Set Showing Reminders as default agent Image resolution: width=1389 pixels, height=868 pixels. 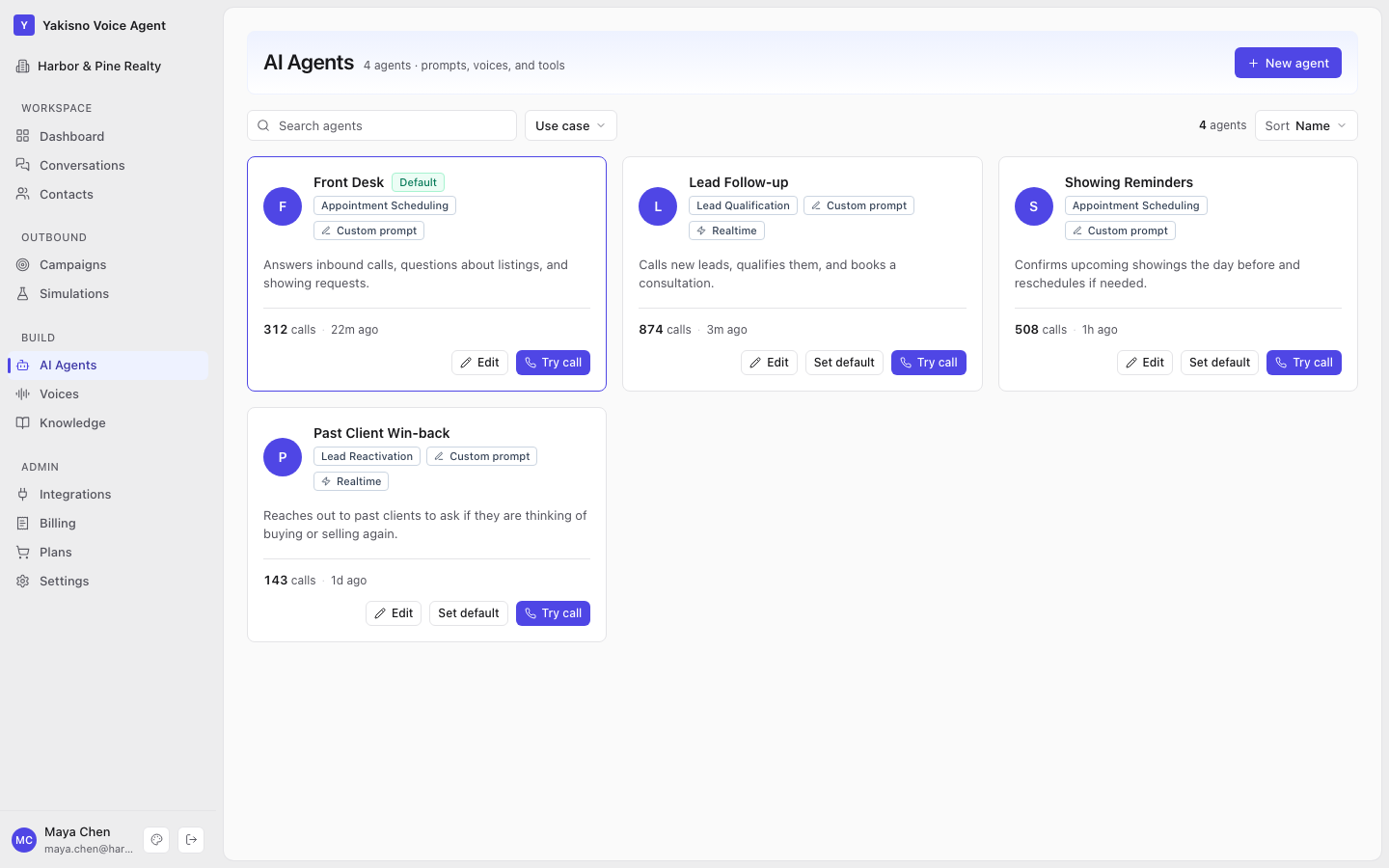[x=1219, y=363]
